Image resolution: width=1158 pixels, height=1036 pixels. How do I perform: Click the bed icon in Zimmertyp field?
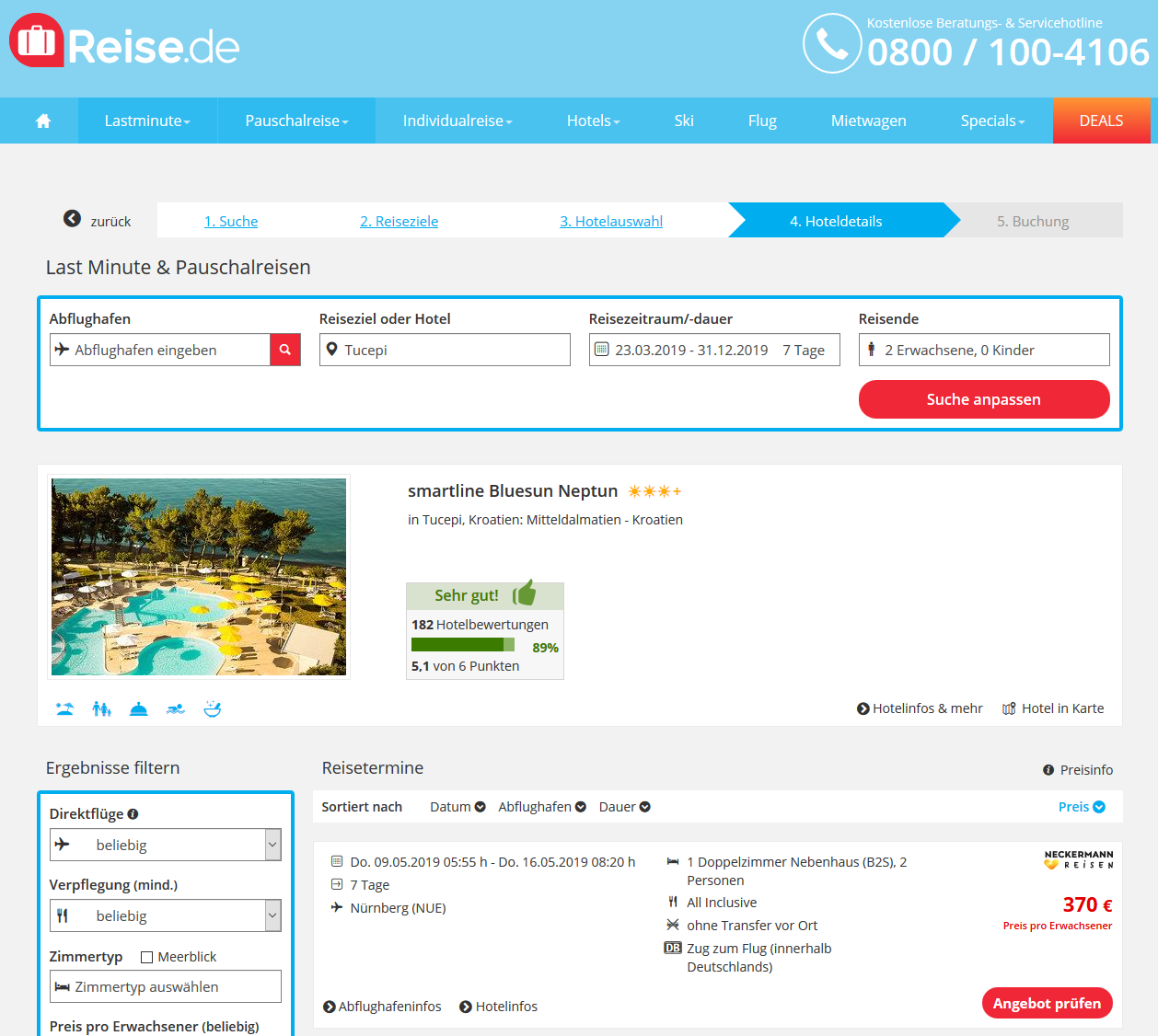click(63, 986)
